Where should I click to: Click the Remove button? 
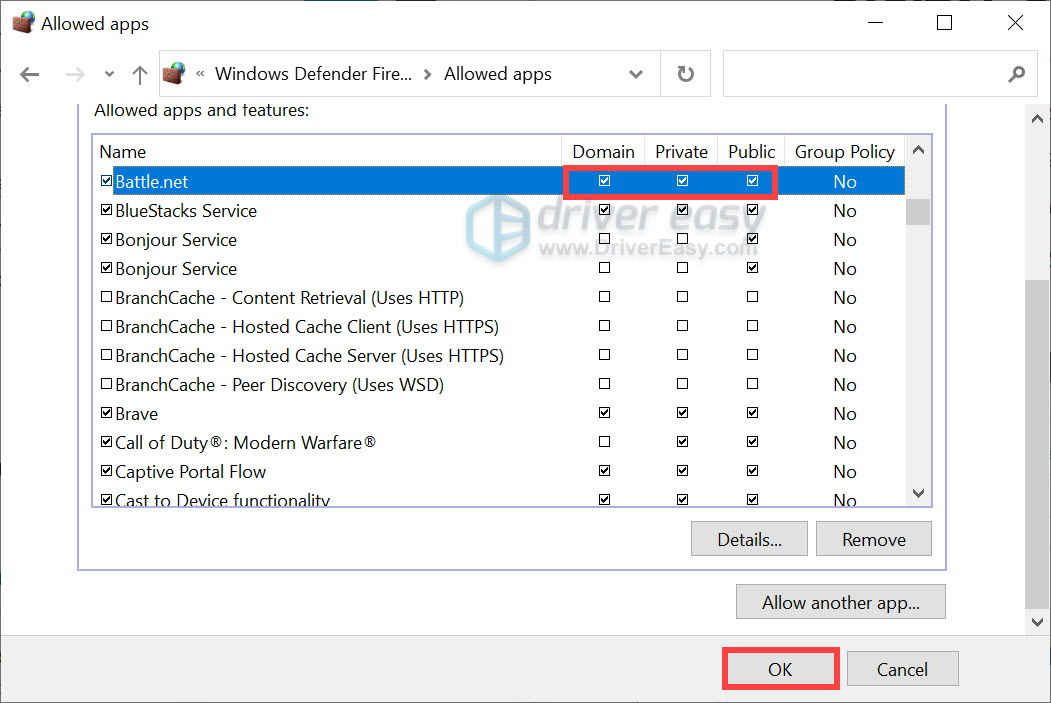(873, 539)
